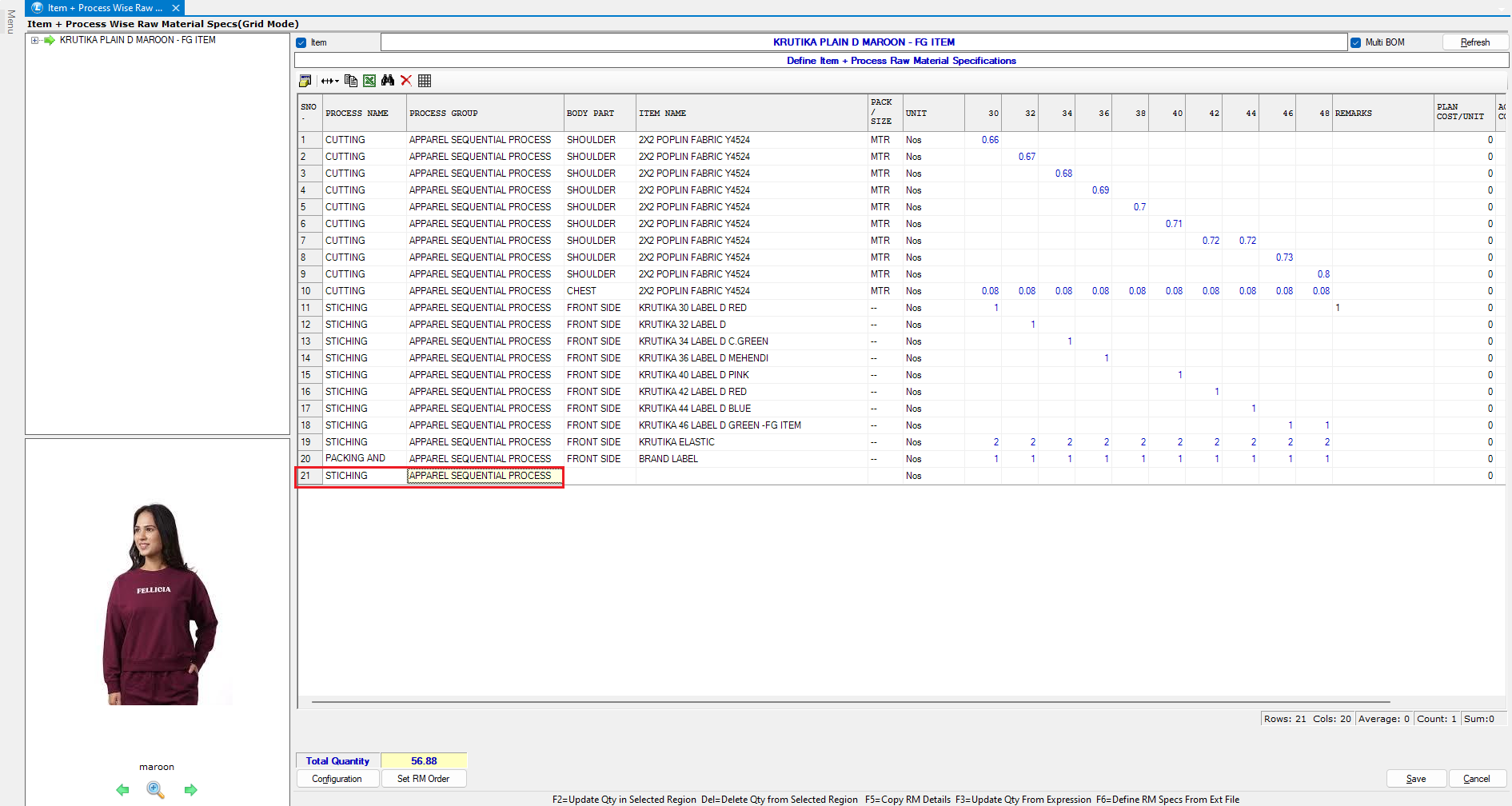Open search with the binoculars icon
The height and width of the screenshot is (806, 1512).
click(x=388, y=81)
